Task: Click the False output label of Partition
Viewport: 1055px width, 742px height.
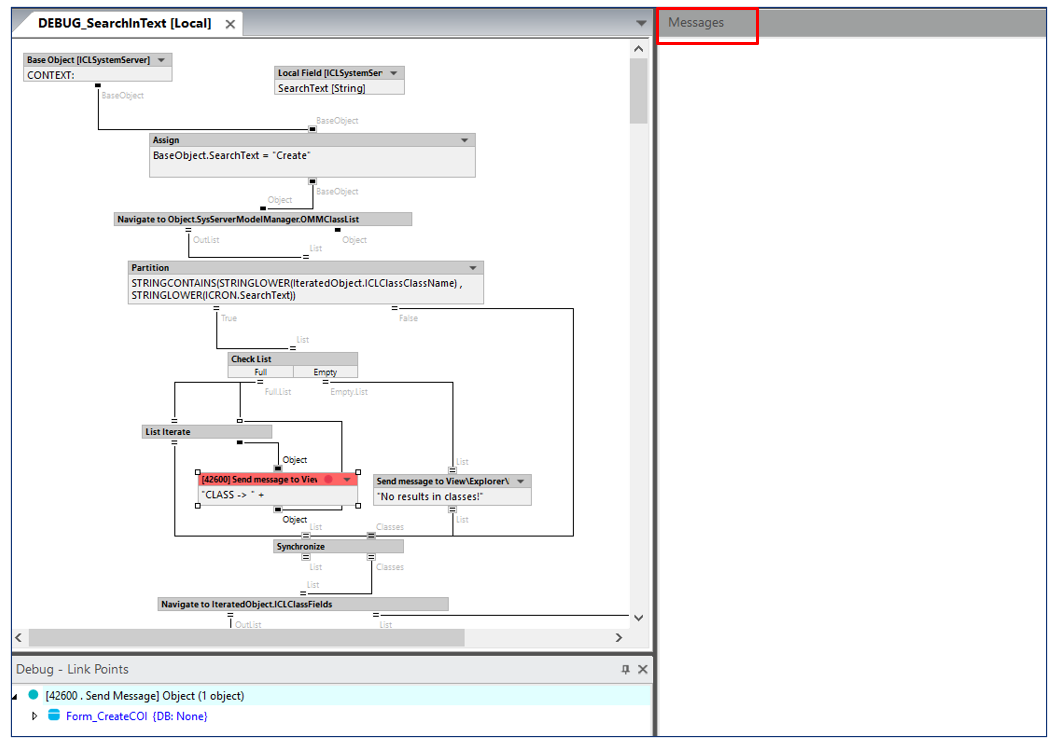Action: pyautogui.click(x=408, y=318)
